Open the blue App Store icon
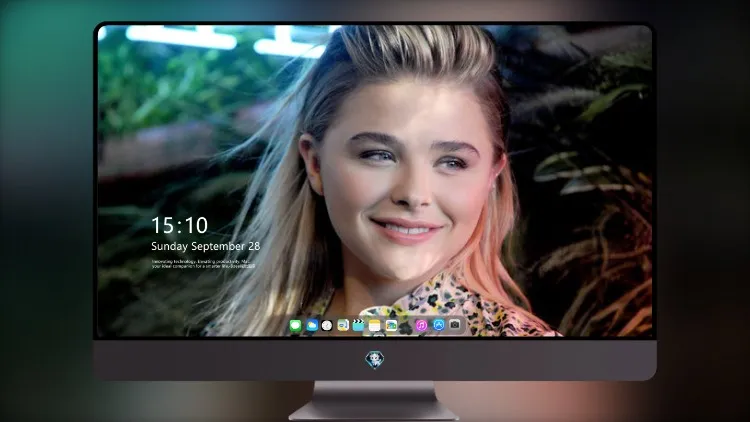The width and height of the screenshot is (750, 422). click(439, 325)
